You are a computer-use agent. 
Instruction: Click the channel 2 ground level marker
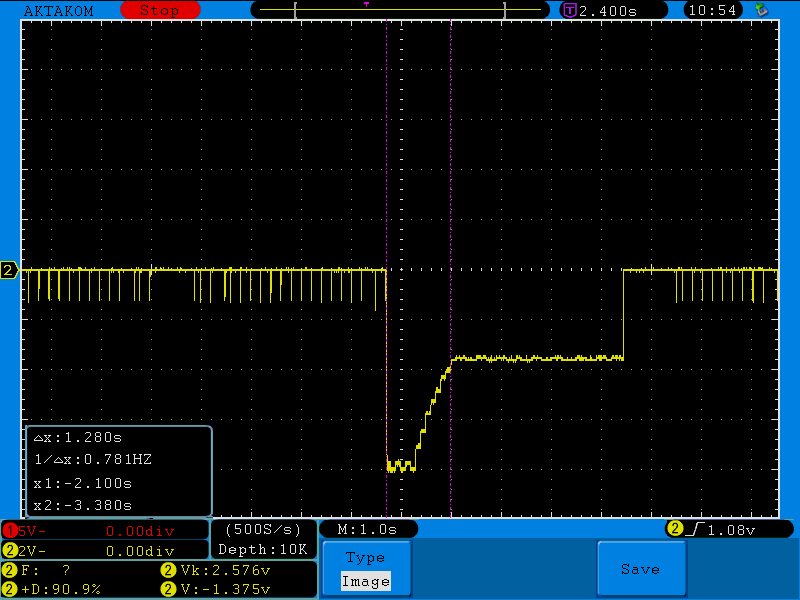point(9,270)
